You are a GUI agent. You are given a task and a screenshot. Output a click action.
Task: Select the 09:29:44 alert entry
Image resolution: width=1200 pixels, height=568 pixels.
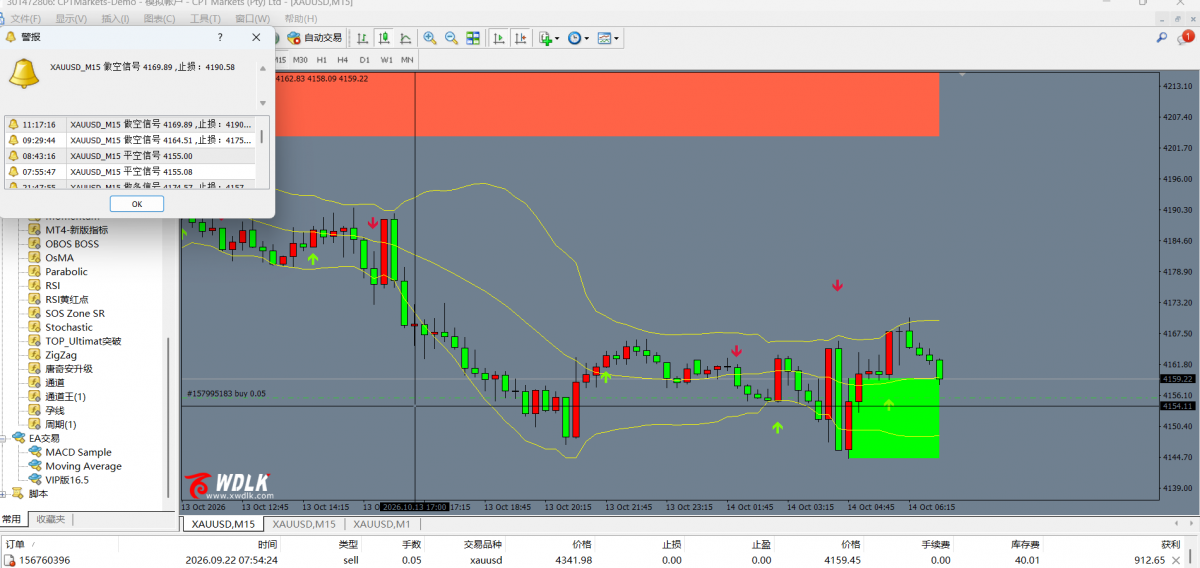click(x=130, y=140)
